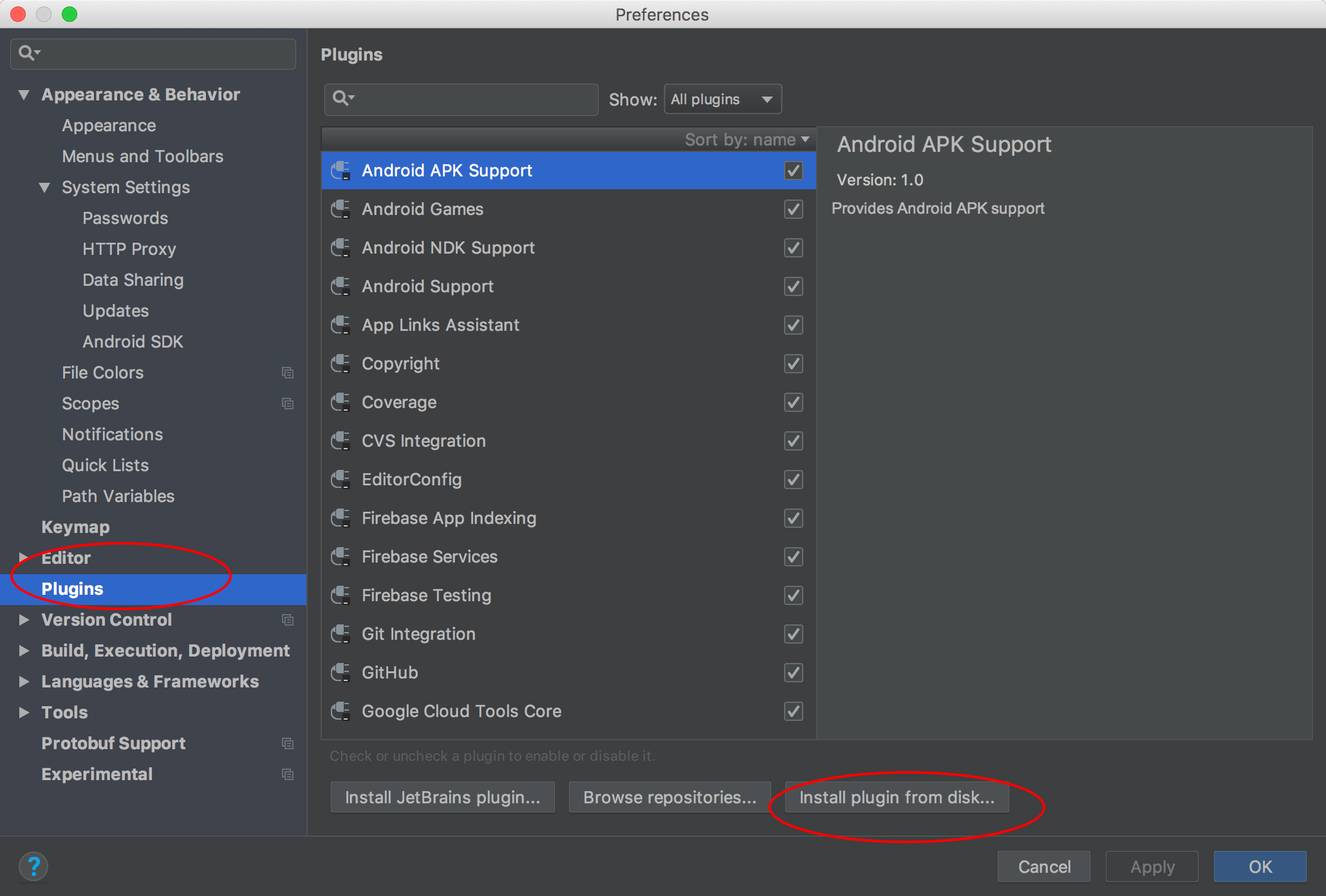Click Install JetBrains plugin button
This screenshot has width=1326, height=896.
tap(443, 798)
